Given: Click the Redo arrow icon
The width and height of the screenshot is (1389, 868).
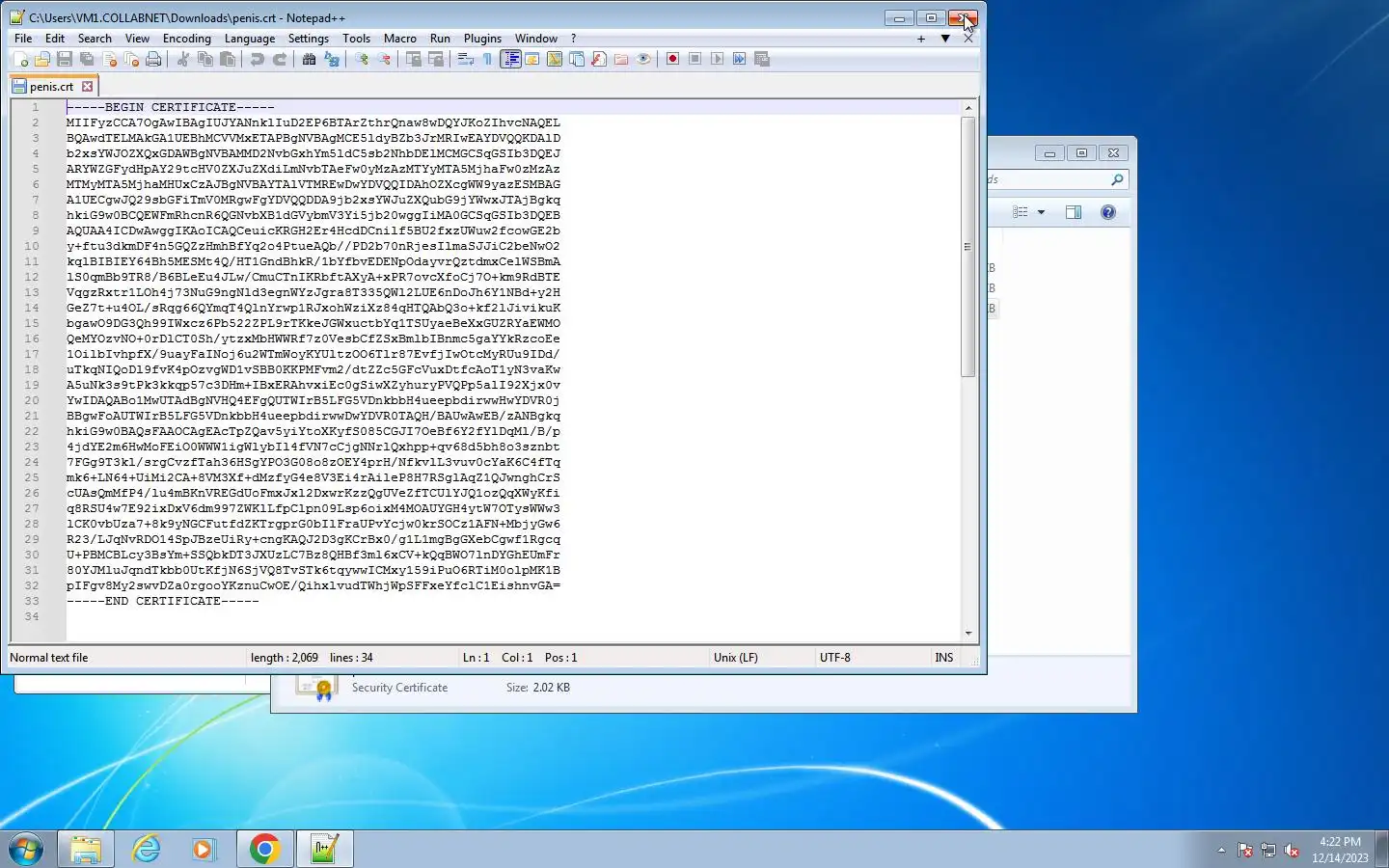Looking at the screenshot, I should (280, 59).
